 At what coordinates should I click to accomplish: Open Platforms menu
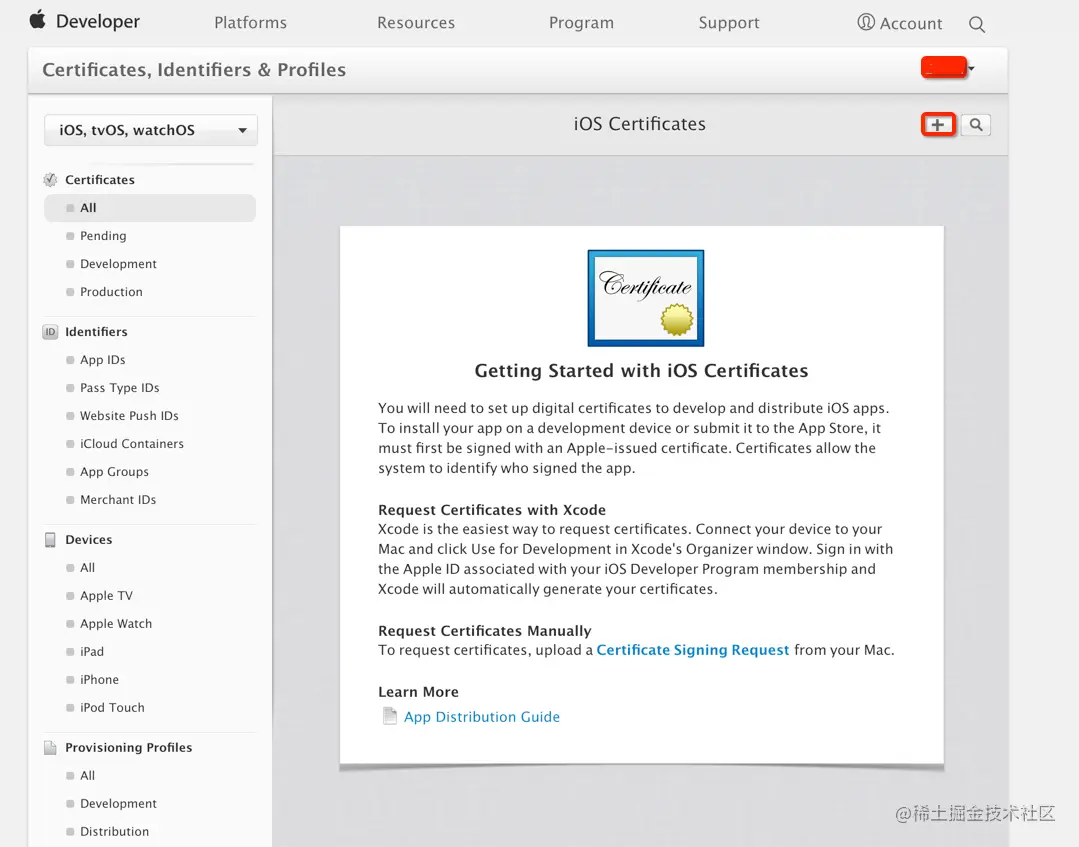click(x=250, y=23)
